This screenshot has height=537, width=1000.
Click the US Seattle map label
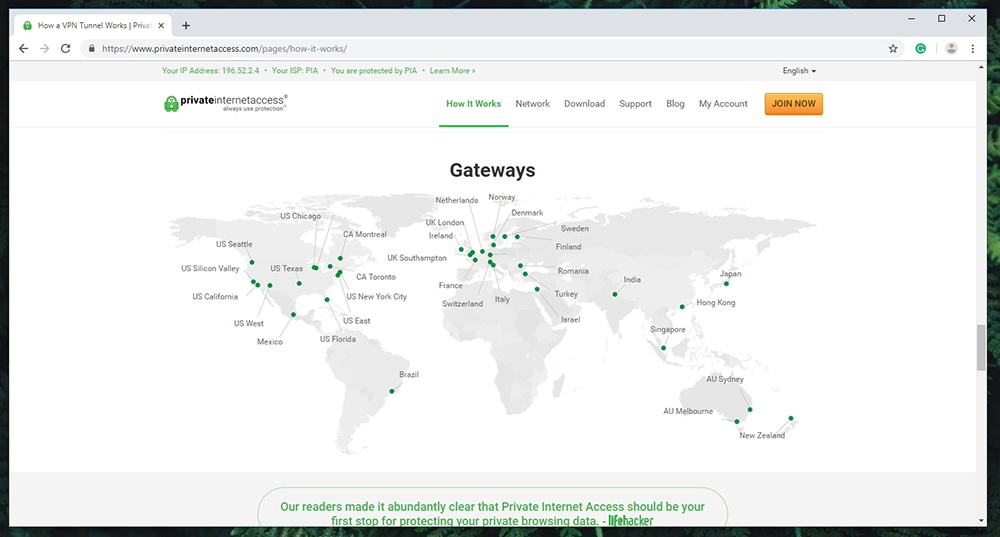(234, 244)
